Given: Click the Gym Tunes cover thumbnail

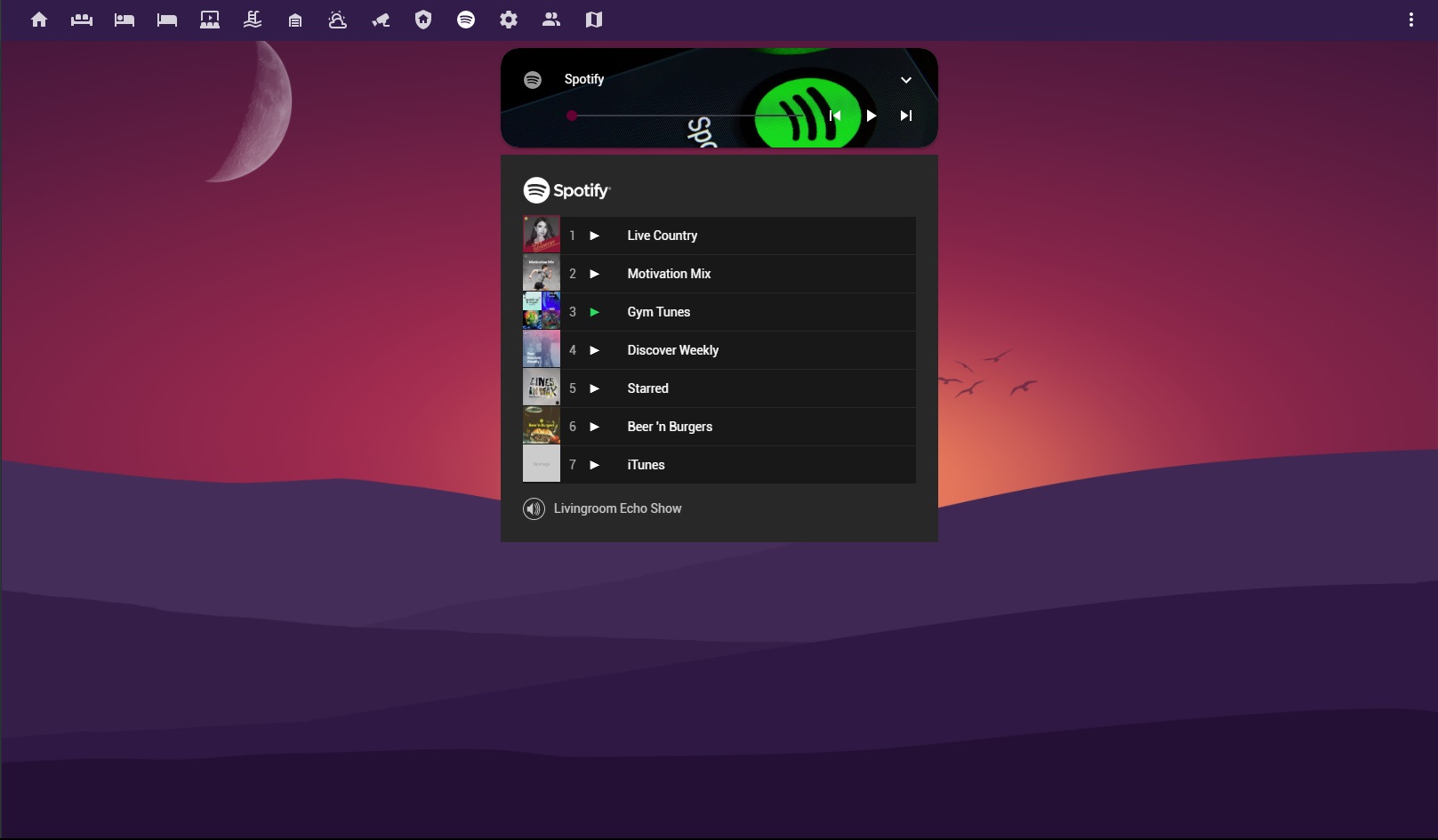Looking at the screenshot, I should [x=542, y=312].
